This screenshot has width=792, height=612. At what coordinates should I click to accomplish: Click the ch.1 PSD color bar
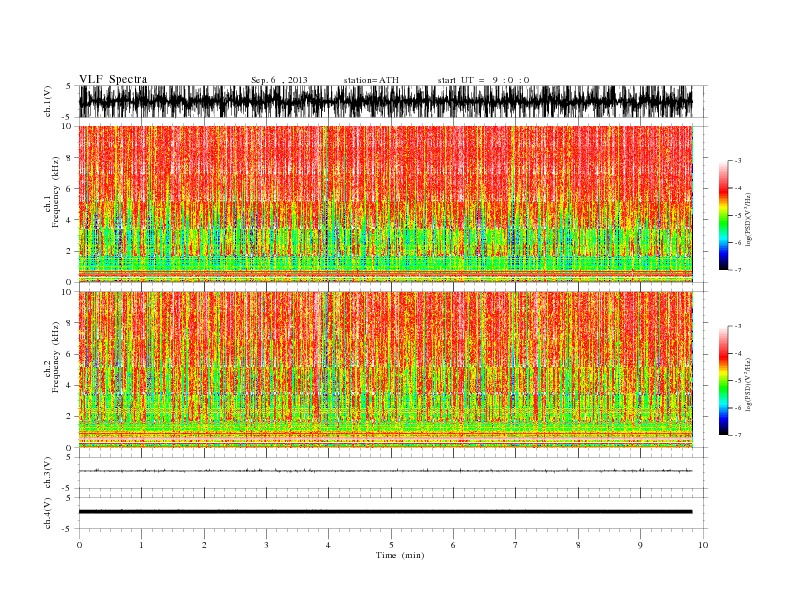pyautogui.click(x=723, y=216)
